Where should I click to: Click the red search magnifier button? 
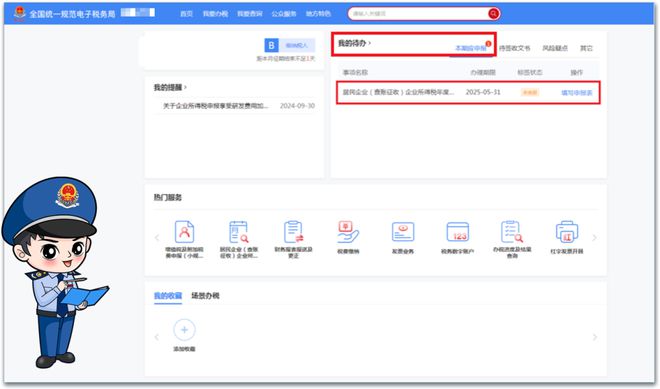pos(494,13)
